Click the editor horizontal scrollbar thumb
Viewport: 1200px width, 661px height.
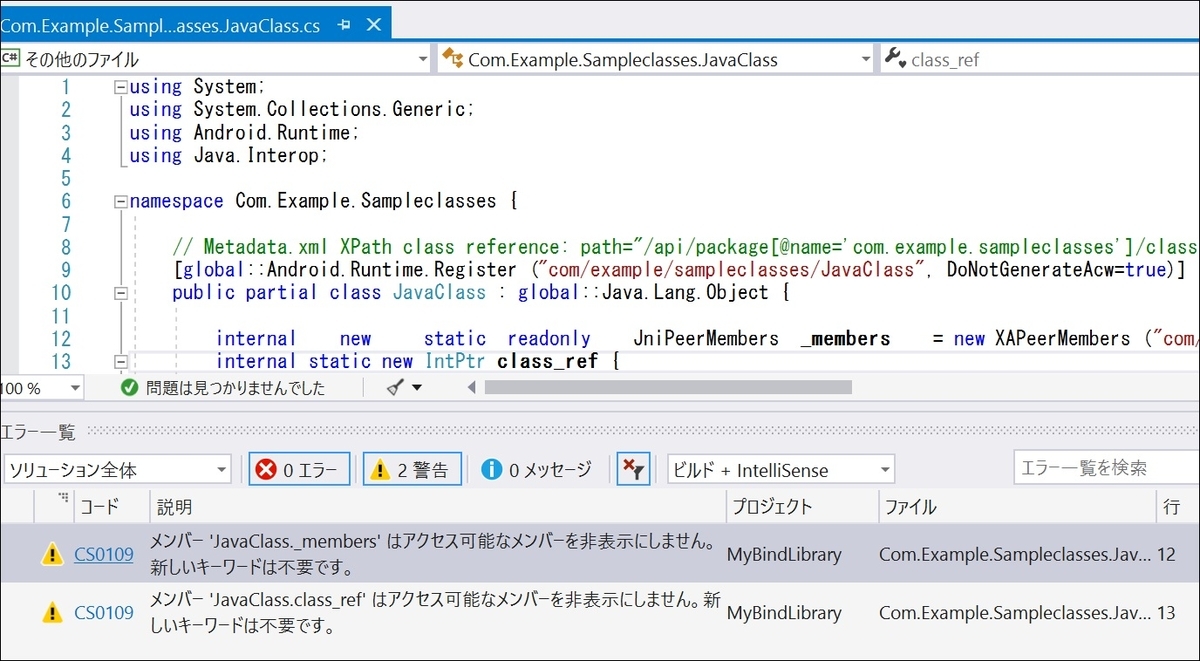(668, 387)
